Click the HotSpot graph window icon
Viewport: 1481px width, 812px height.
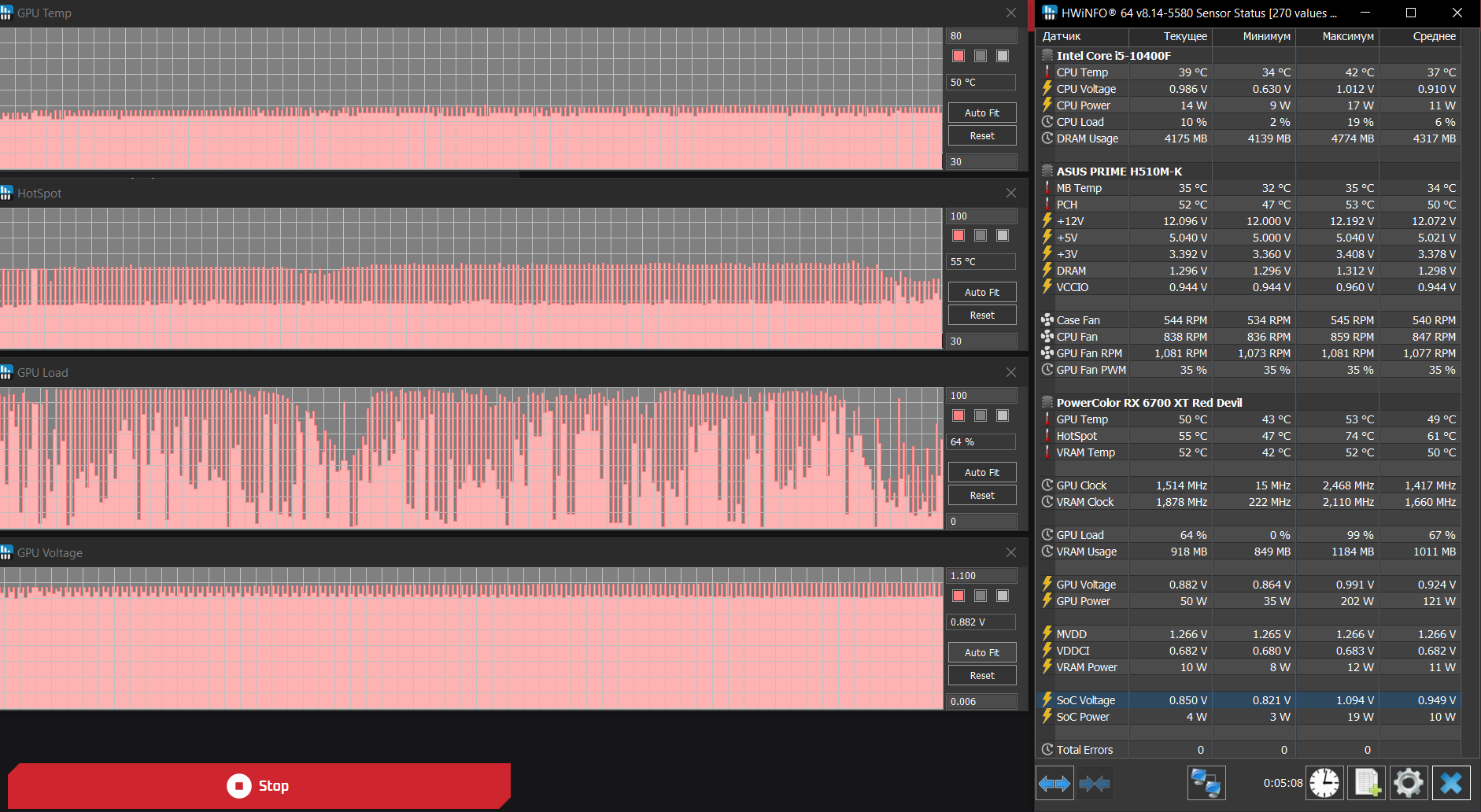(x=6, y=193)
